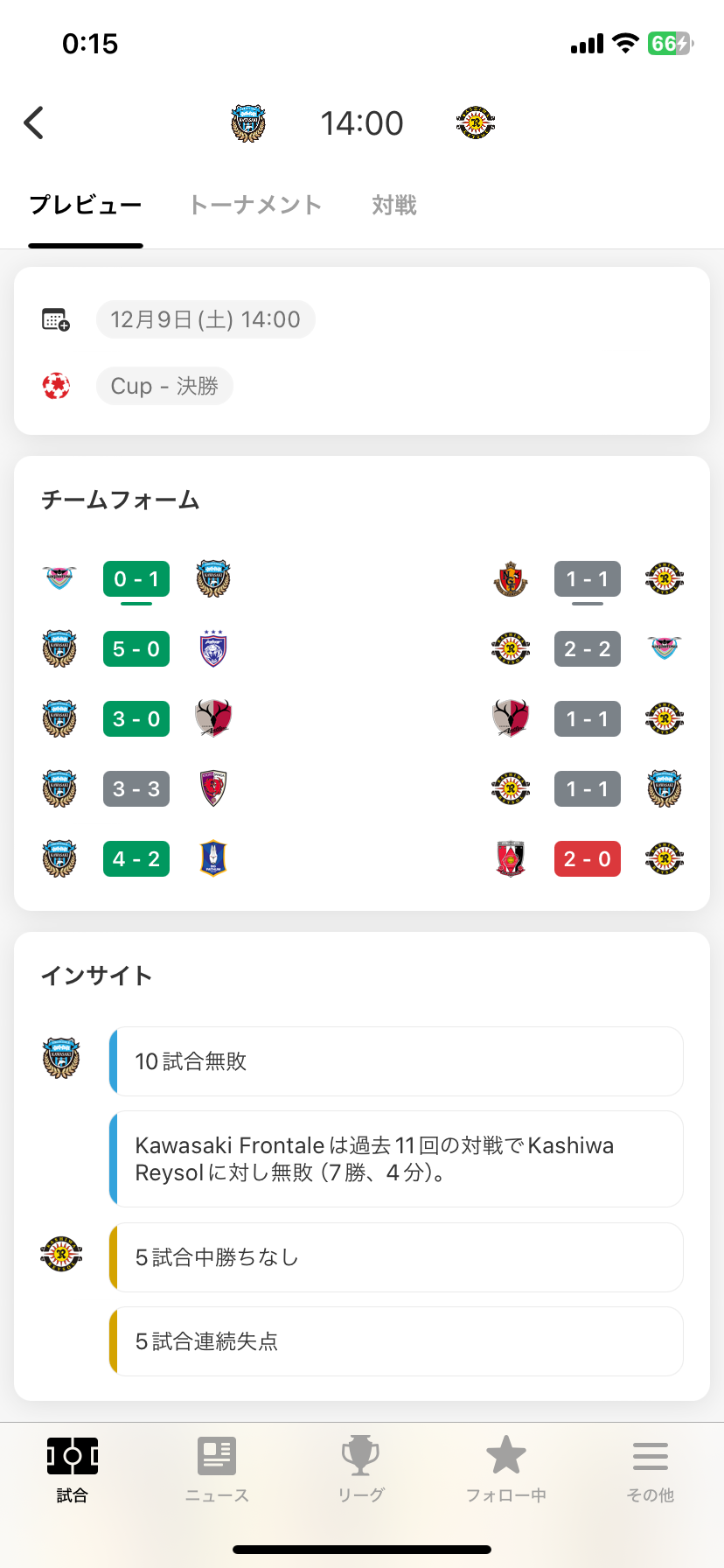This screenshot has height=1568, width=724.
Task: Tap the 10試合無敗 insight card
Action: coord(396,1061)
